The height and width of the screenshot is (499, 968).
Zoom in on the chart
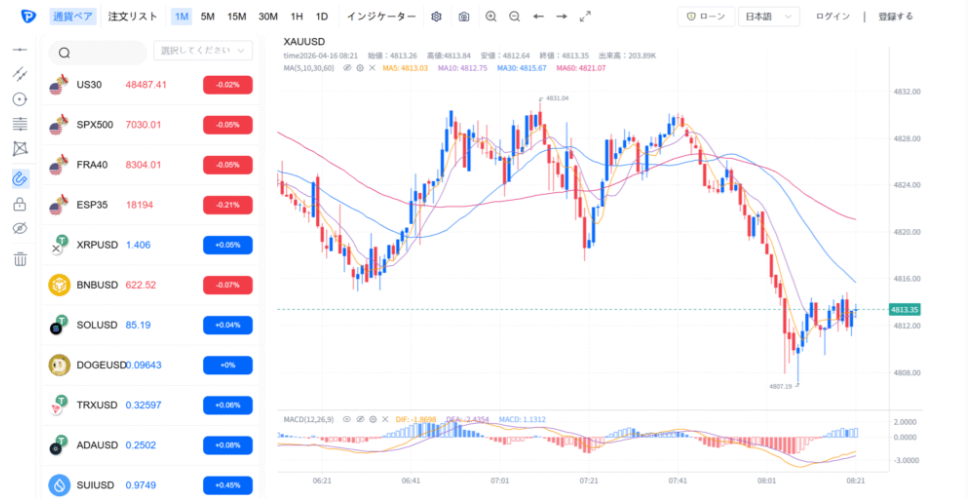(x=490, y=17)
